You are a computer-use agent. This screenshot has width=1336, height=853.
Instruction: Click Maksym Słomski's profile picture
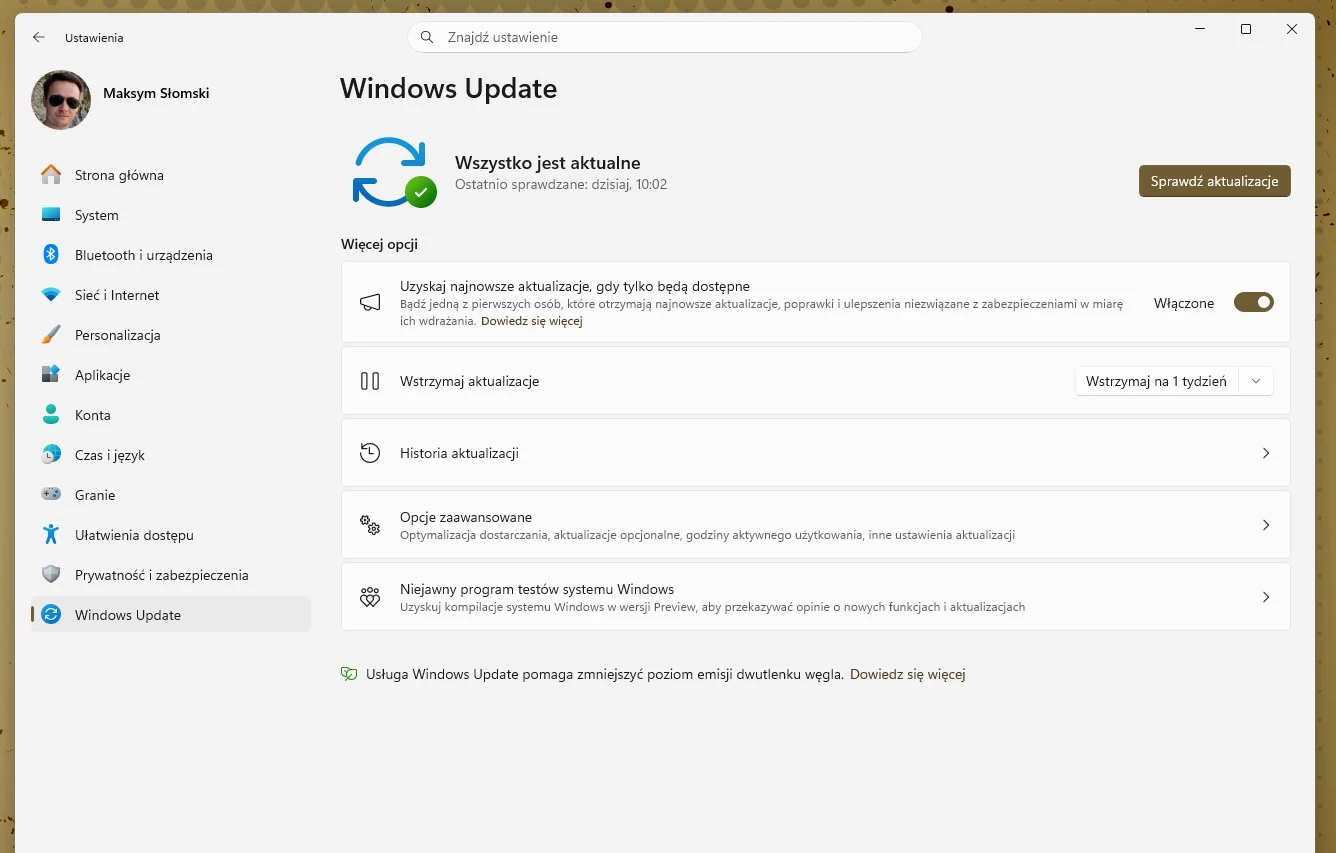coord(61,100)
